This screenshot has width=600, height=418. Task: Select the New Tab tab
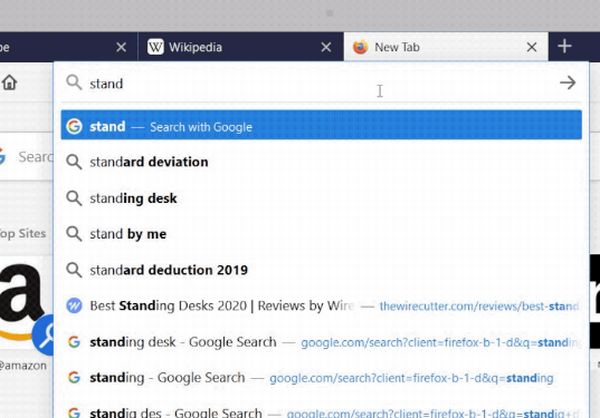[440, 47]
